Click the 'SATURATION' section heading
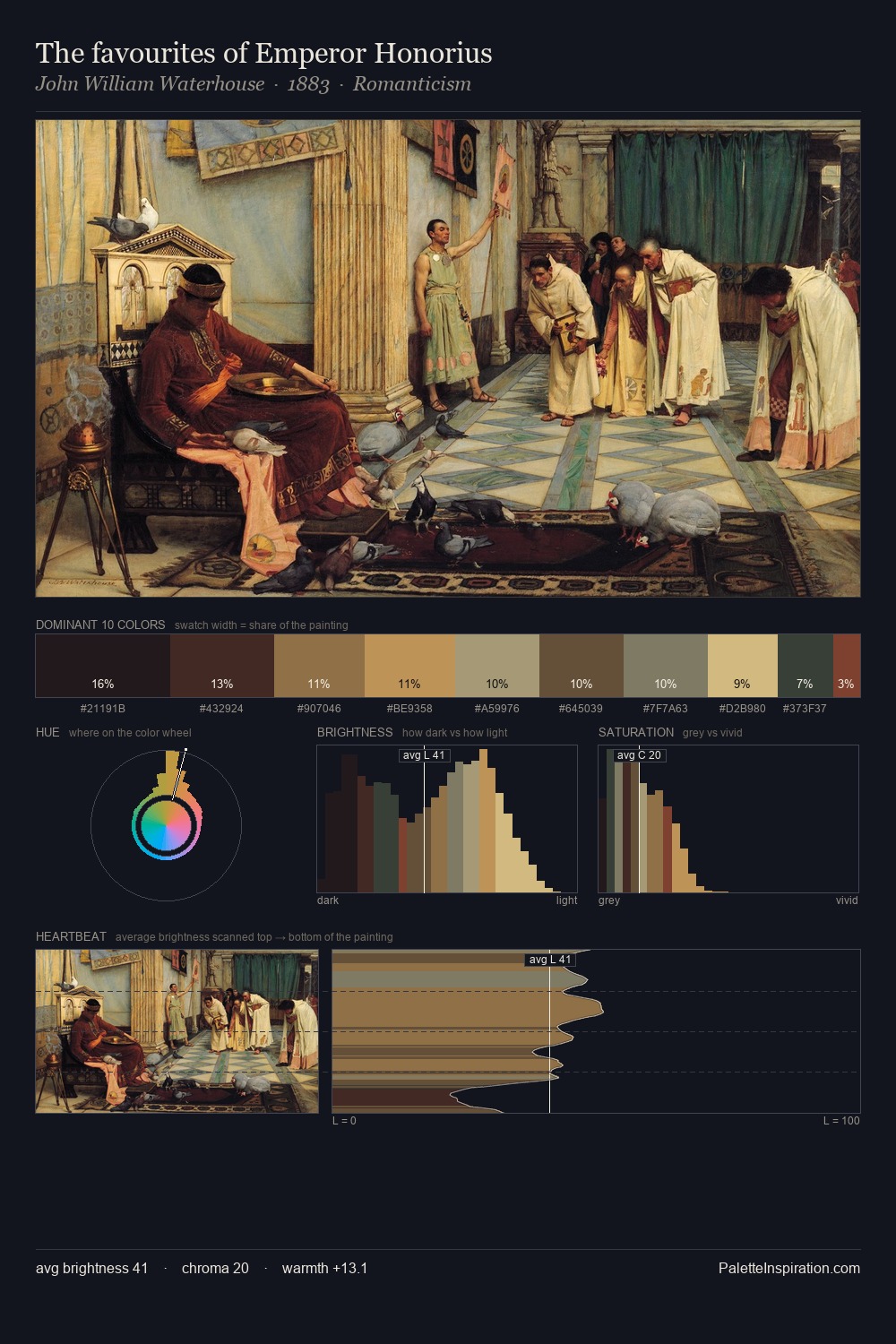 pos(636,732)
